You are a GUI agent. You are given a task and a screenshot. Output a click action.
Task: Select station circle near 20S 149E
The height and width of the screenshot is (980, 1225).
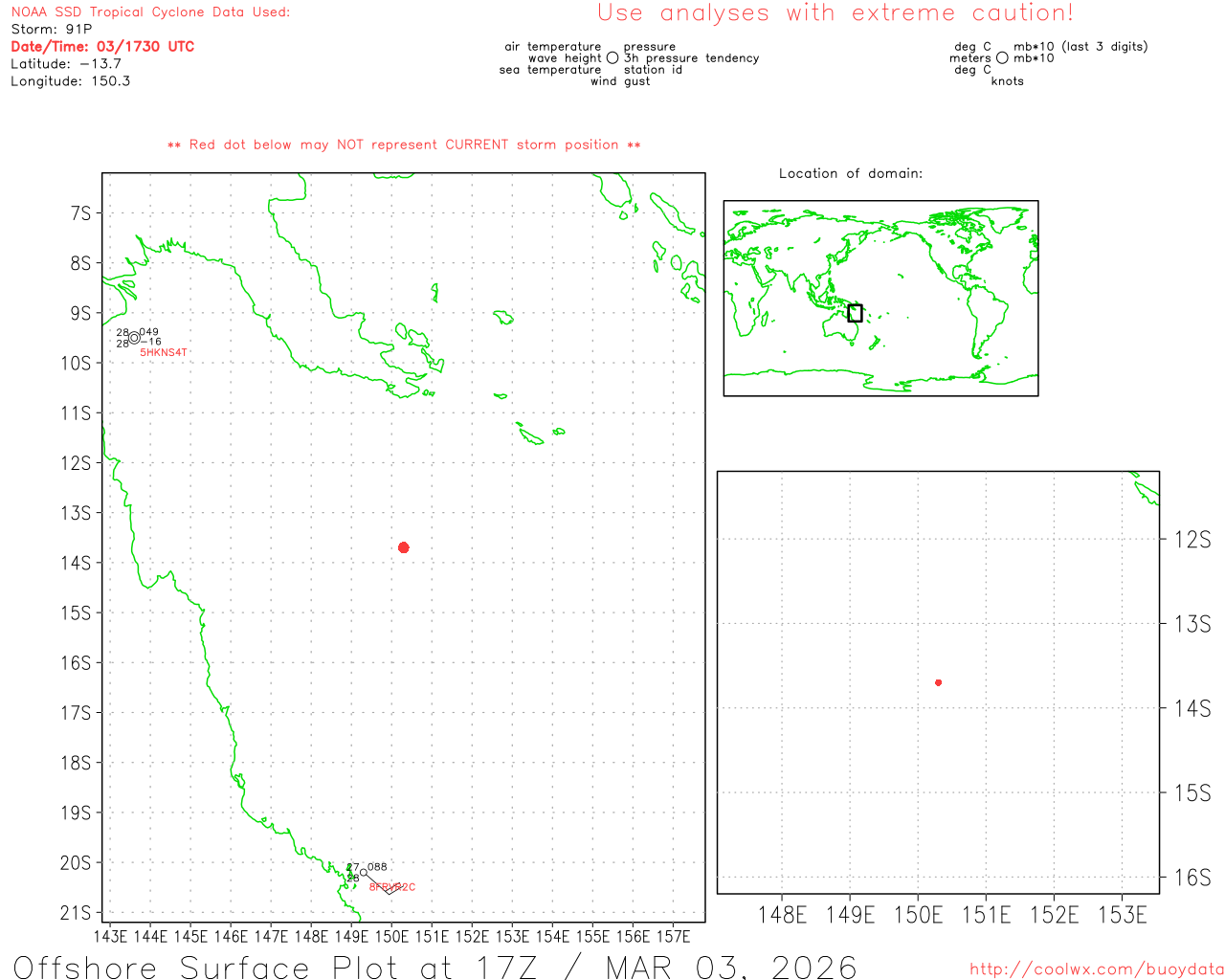click(363, 873)
